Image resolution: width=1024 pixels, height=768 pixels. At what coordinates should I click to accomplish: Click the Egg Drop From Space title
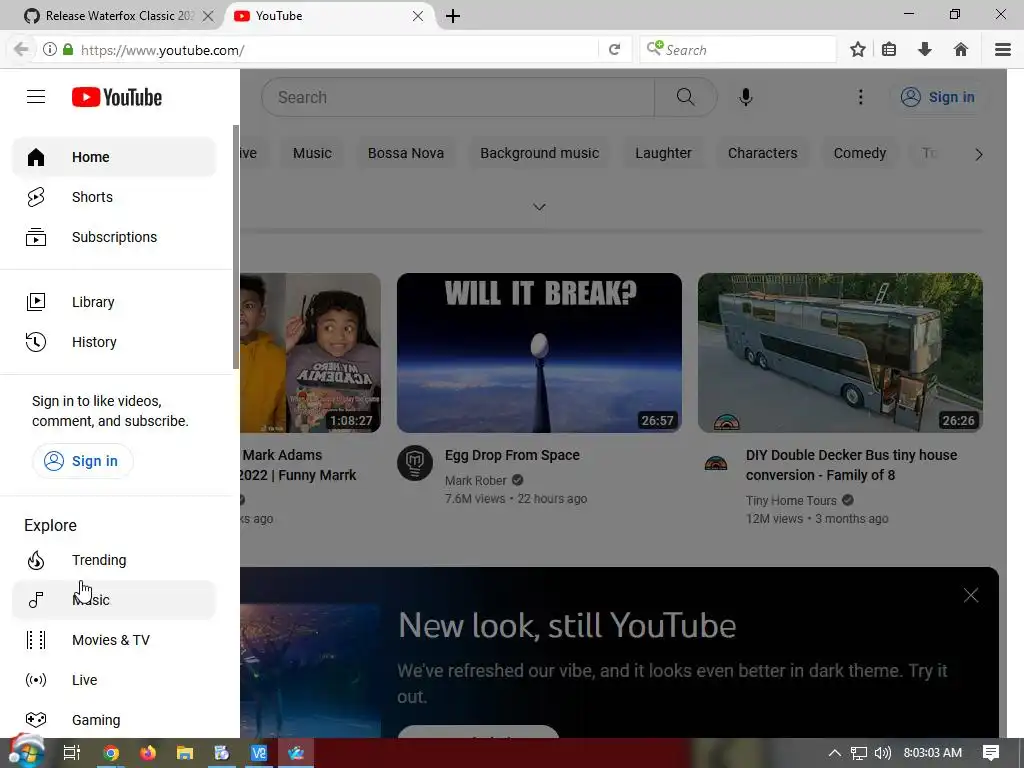click(512, 455)
